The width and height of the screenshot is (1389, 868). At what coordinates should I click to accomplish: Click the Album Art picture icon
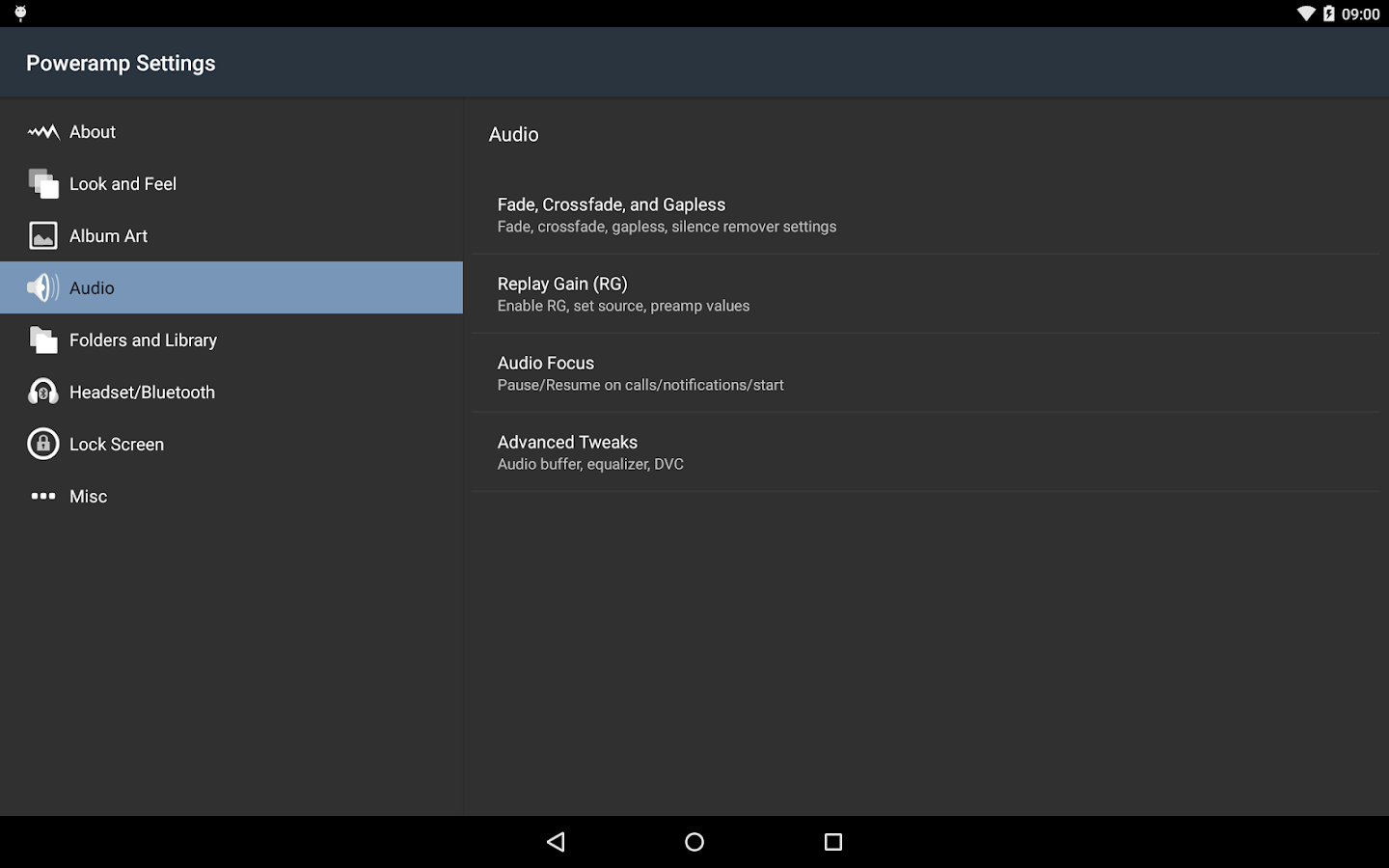click(43, 235)
